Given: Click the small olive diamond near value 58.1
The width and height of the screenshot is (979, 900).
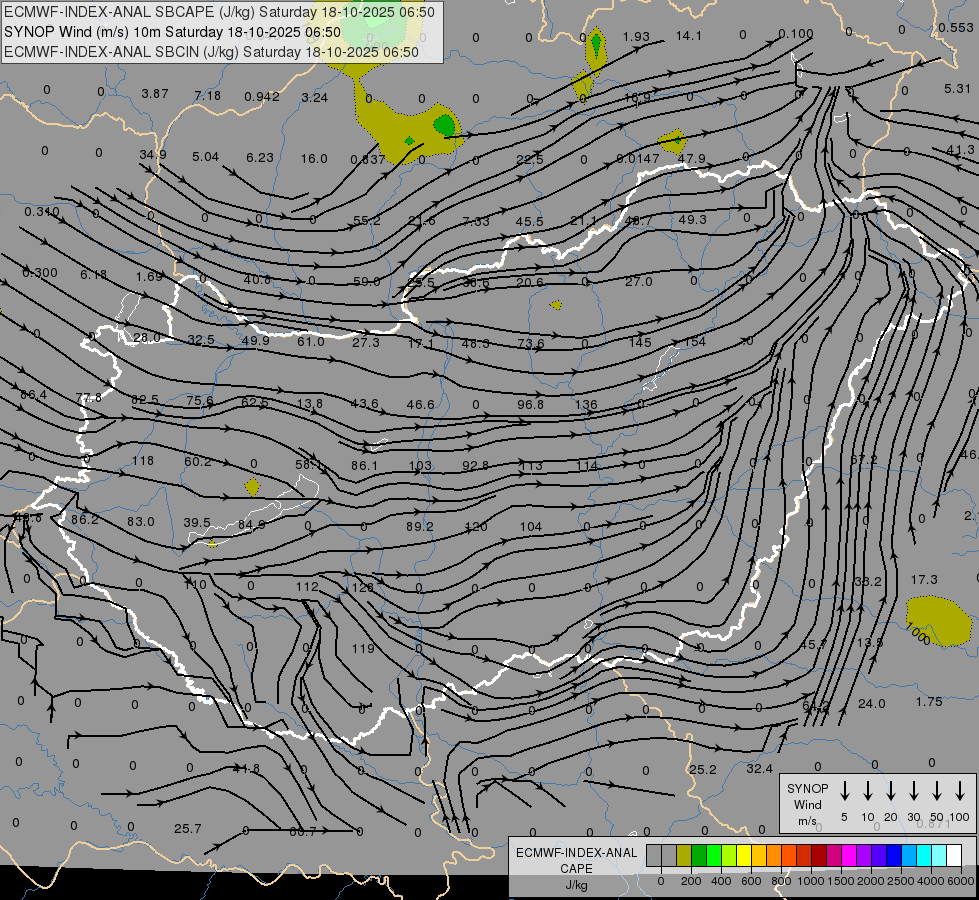Looking at the screenshot, I should point(252,487).
